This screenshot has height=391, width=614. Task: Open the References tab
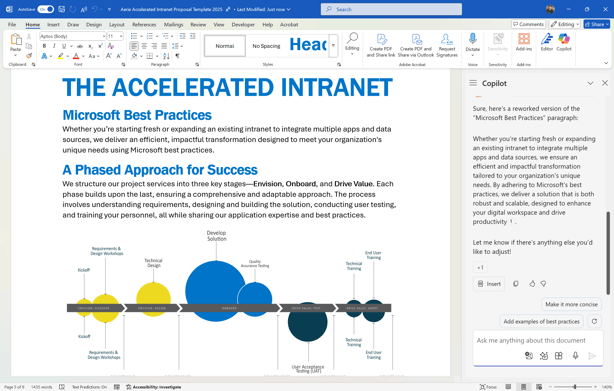pyautogui.click(x=144, y=25)
